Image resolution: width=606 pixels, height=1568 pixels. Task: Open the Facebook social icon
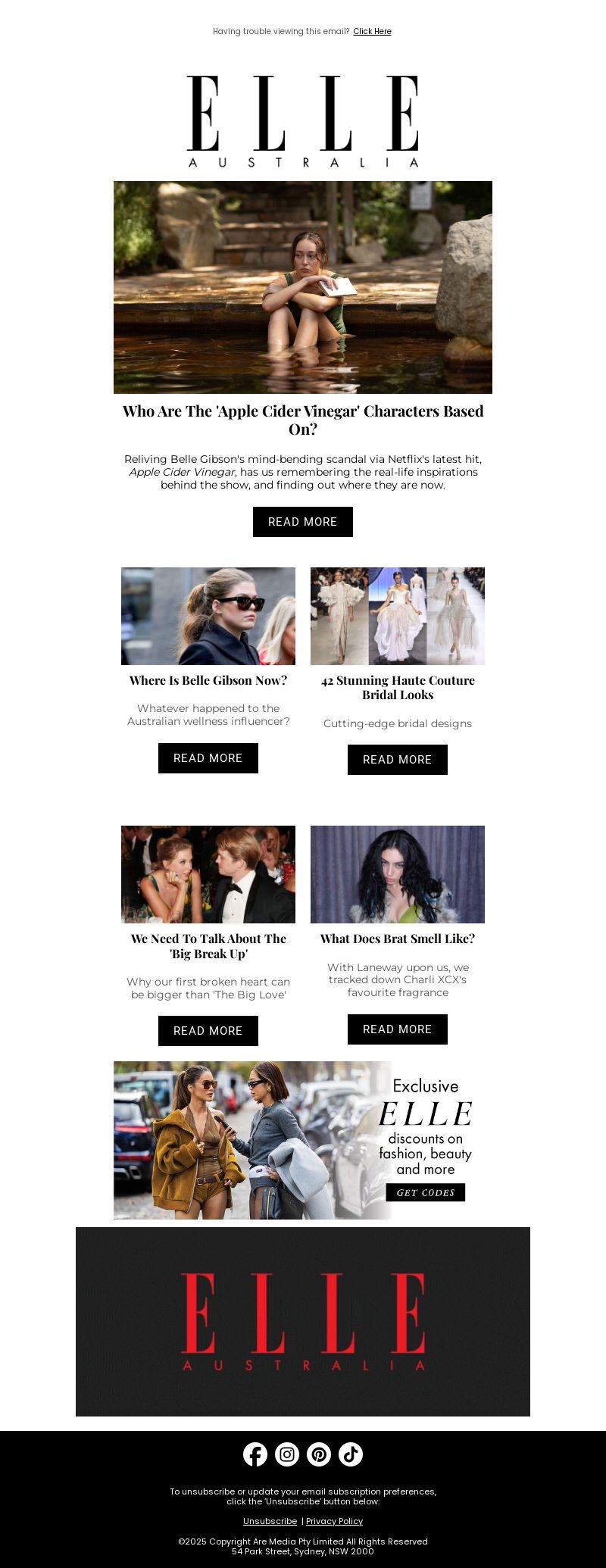click(x=255, y=1454)
